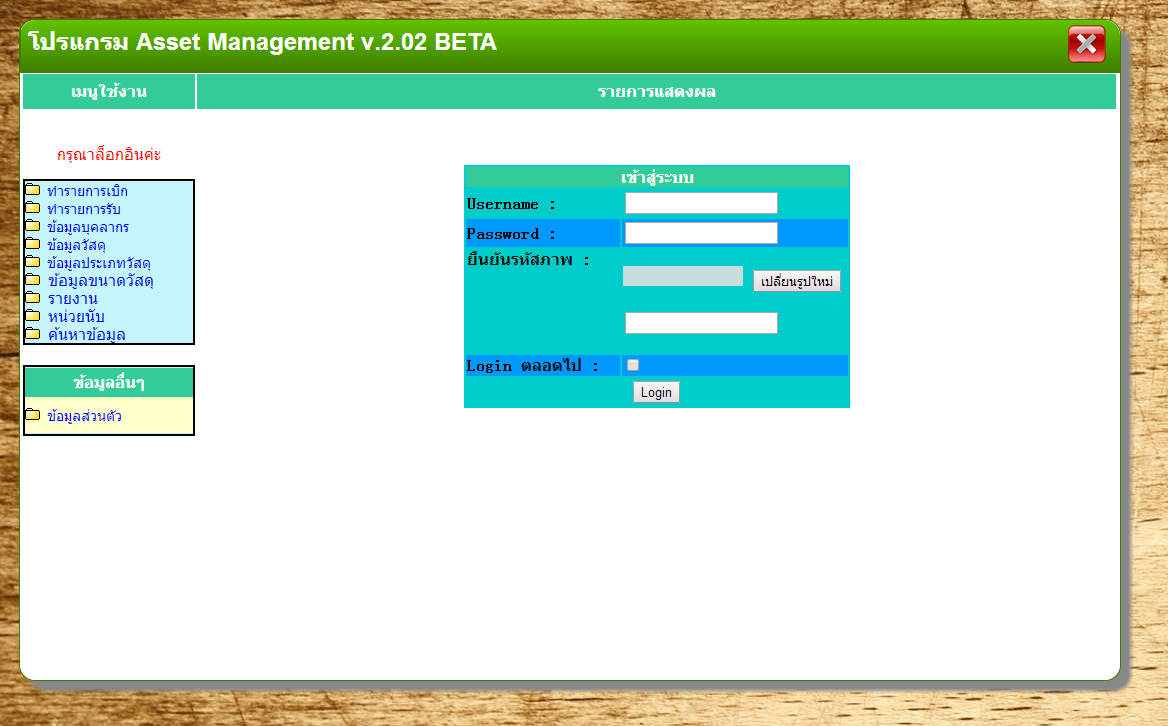Click the ยืนยันรหัสภาพ label
The height and width of the screenshot is (726, 1168).
pyautogui.click(x=527, y=260)
